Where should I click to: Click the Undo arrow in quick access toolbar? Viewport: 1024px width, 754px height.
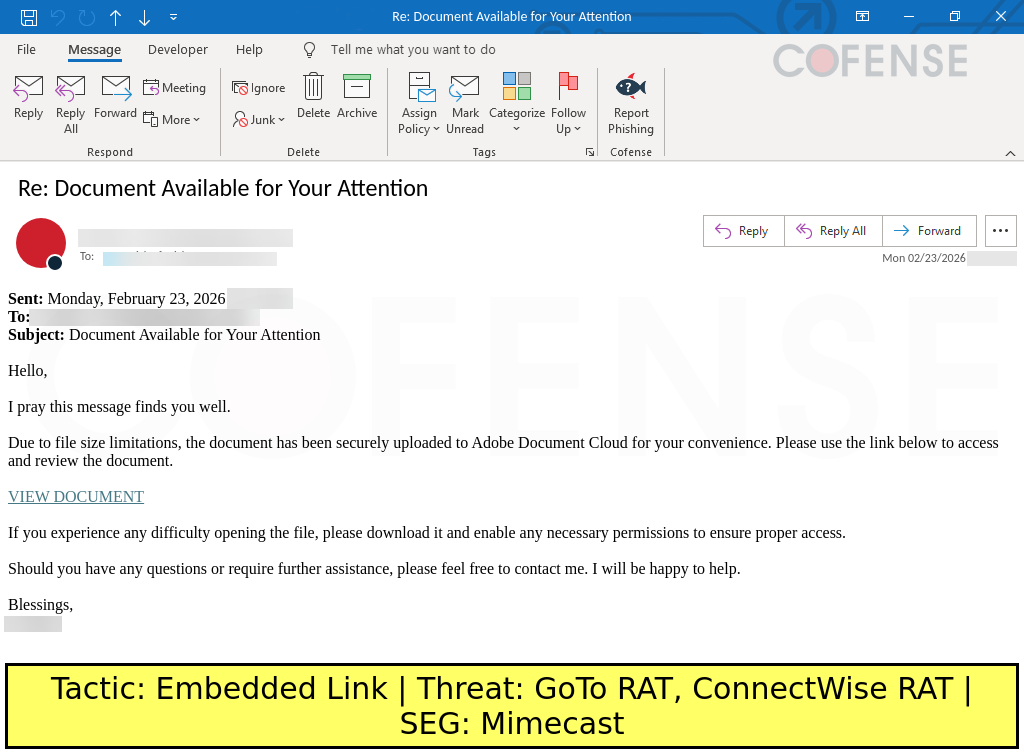click(58, 17)
